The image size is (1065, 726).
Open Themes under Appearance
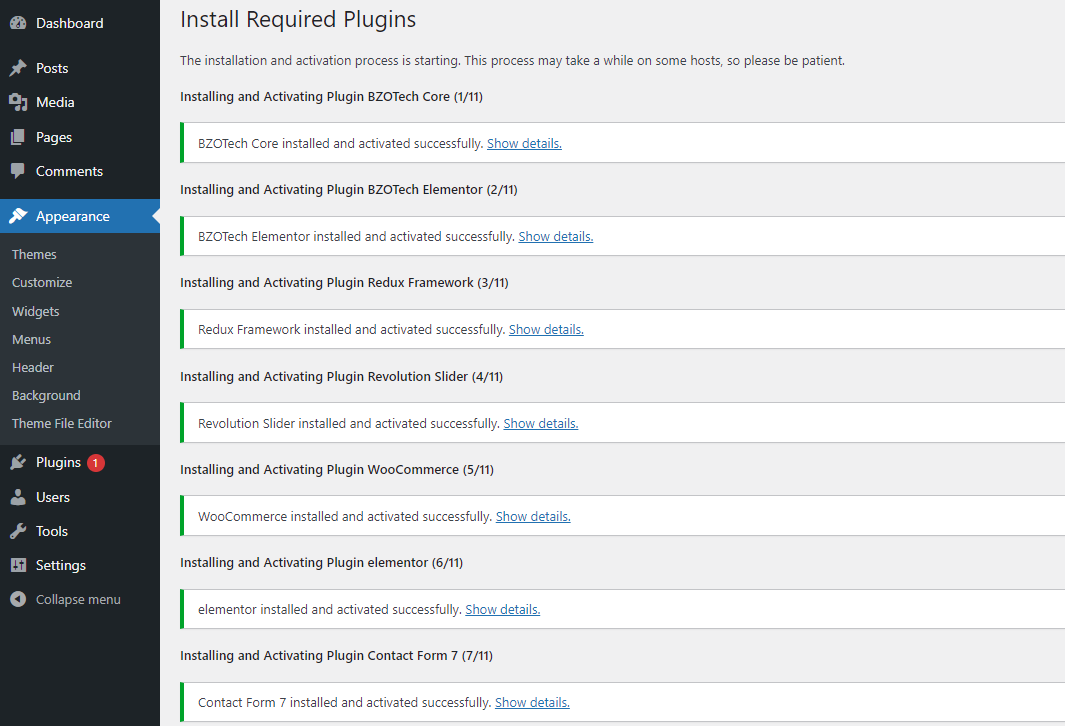pyautogui.click(x=34, y=254)
